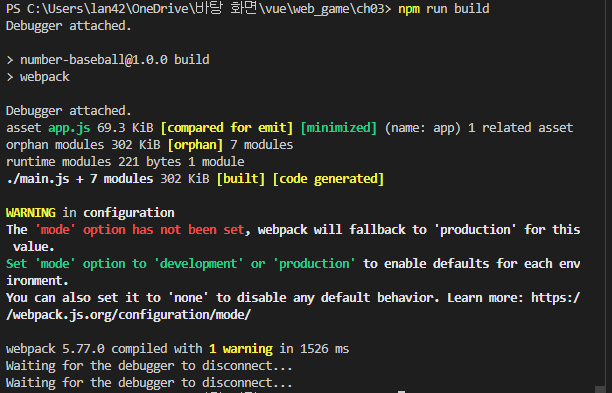Click the yellow 'WARNING' word
The height and width of the screenshot is (393, 612).
(30, 213)
